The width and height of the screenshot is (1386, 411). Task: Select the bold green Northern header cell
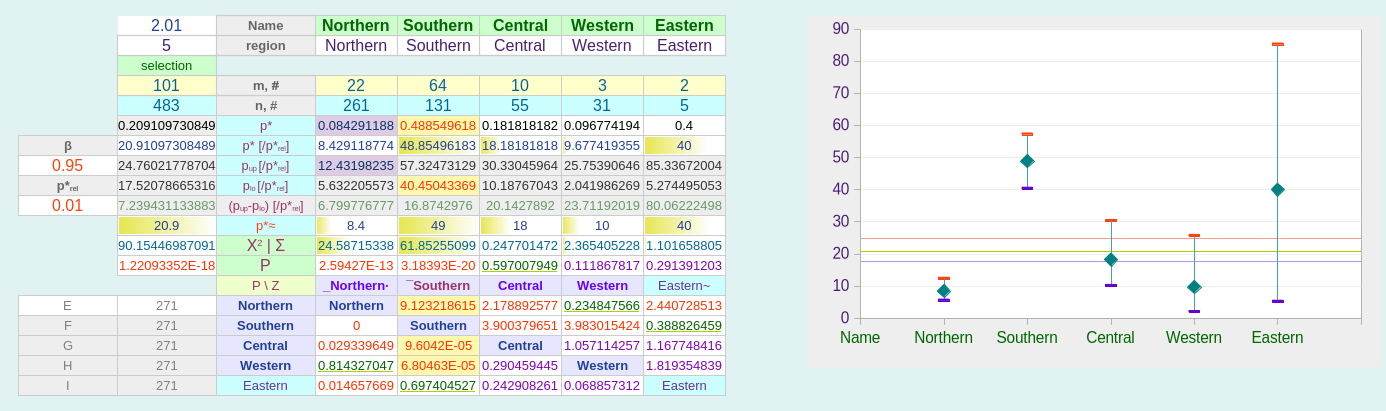pyautogui.click(x=356, y=26)
